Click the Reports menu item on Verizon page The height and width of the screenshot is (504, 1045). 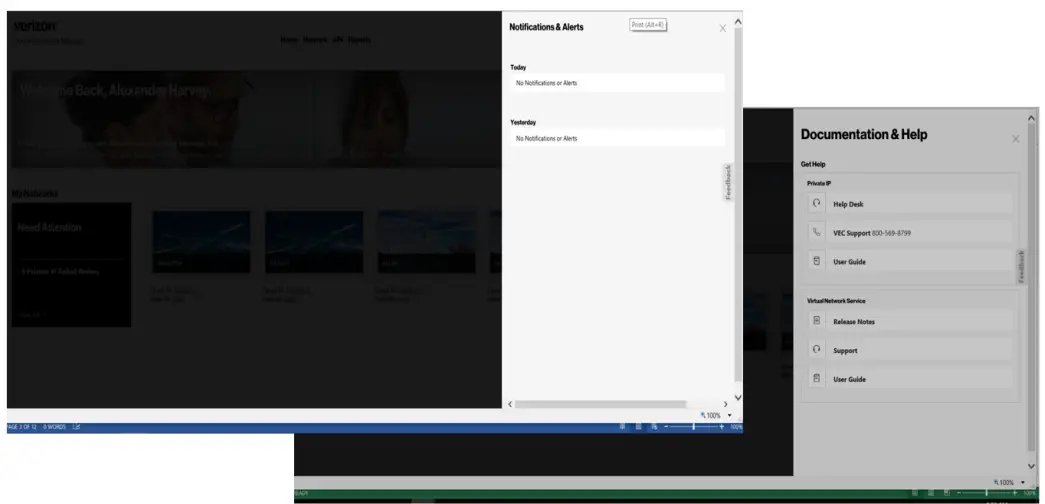point(359,40)
